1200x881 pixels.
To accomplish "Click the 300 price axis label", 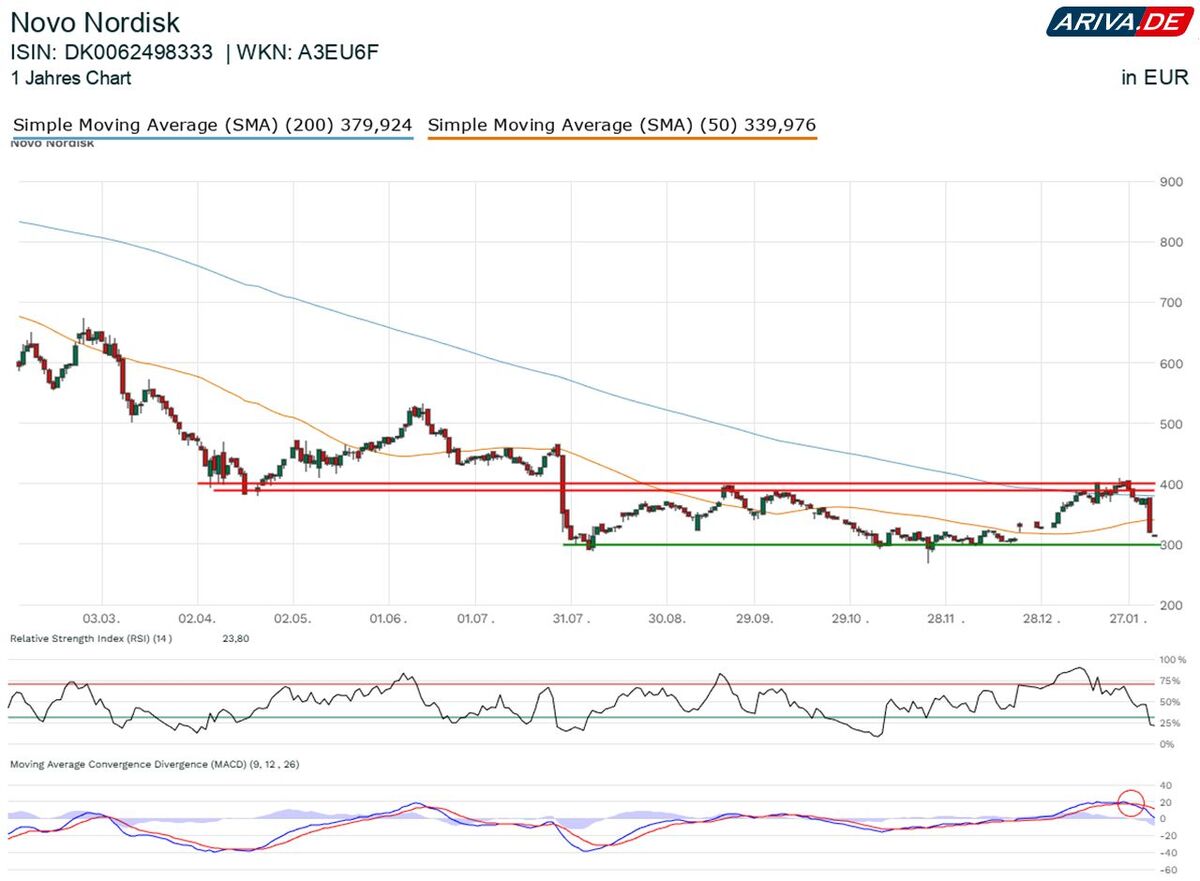I will (1171, 544).
